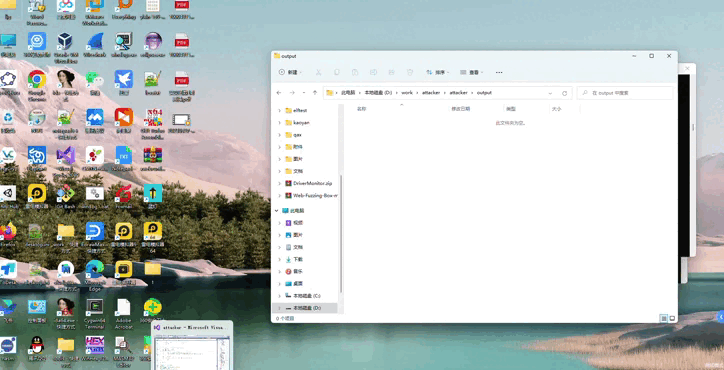The image size is (724, 370).
Task: Select the WeChat desktop icon
Action: coord(95,83)
